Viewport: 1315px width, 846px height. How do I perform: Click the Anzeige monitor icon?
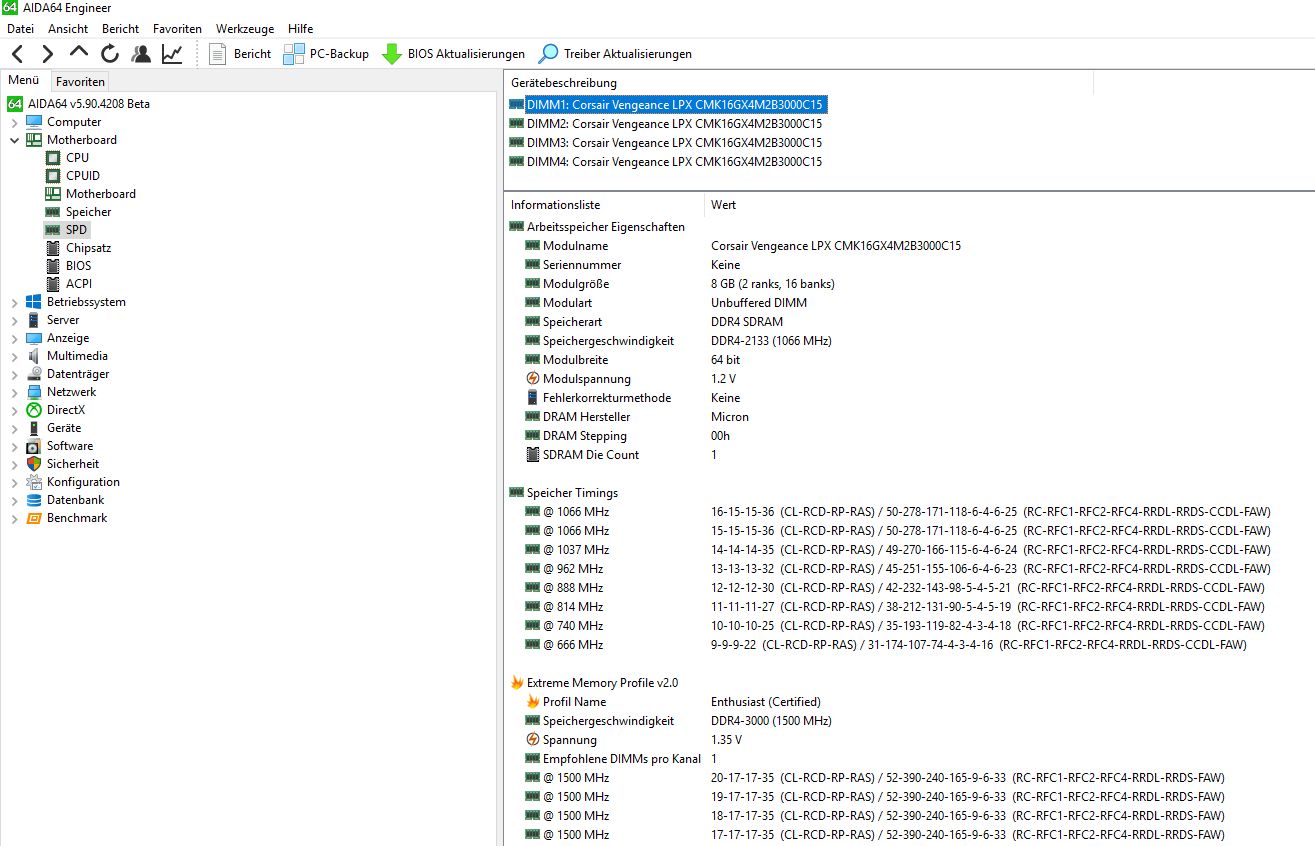(34, 338)
